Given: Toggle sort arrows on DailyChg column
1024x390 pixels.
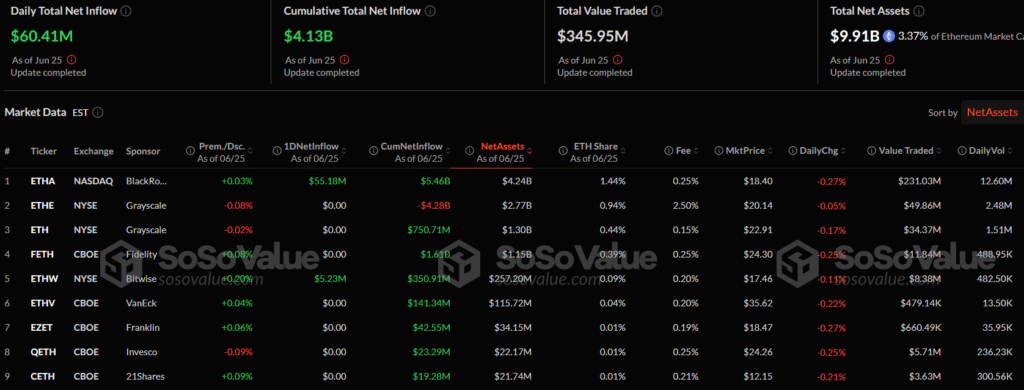Looking at the screenshot, I should coord(844,151).
